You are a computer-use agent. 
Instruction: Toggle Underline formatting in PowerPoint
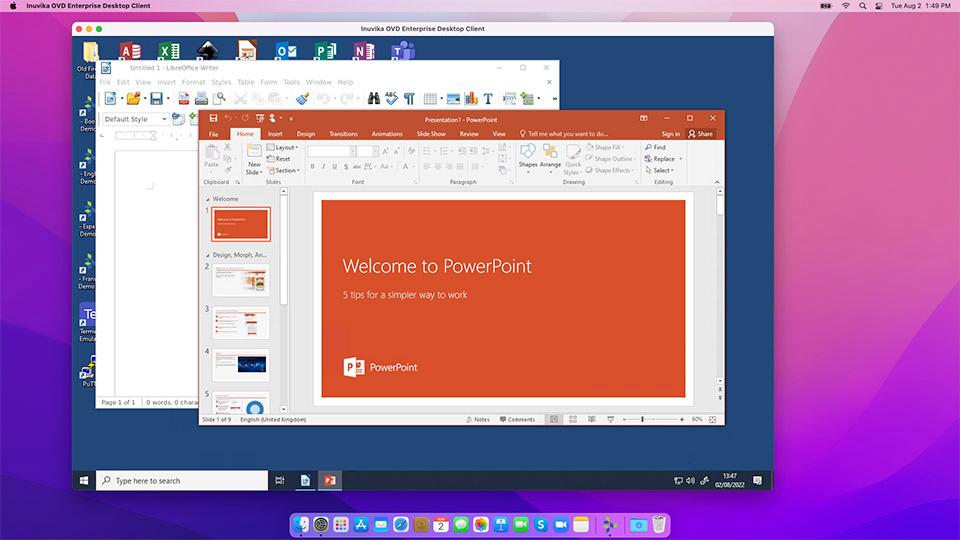334,167
